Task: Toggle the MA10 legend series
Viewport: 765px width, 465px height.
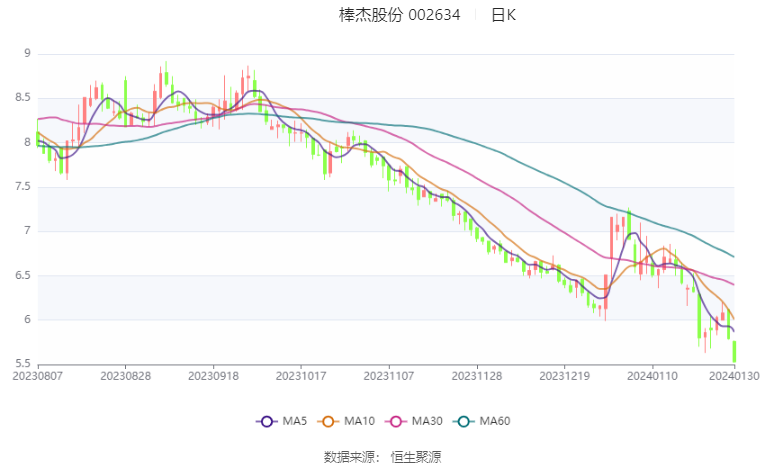Action: point(346,421)
